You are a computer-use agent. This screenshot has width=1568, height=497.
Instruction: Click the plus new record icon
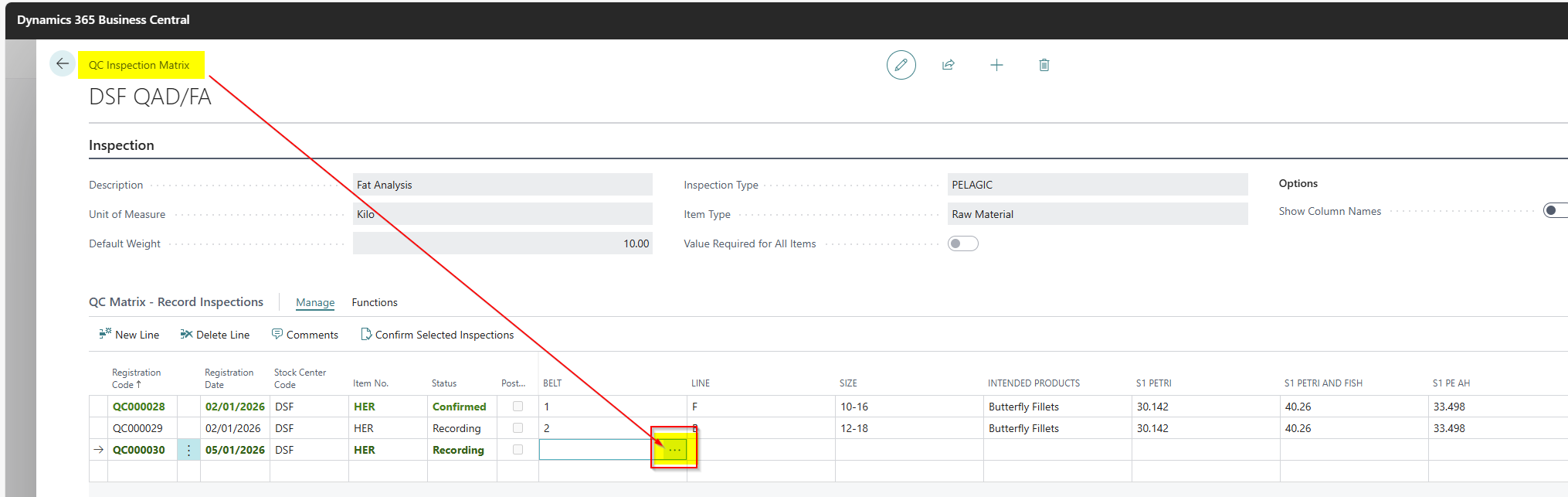coord(996,65)
